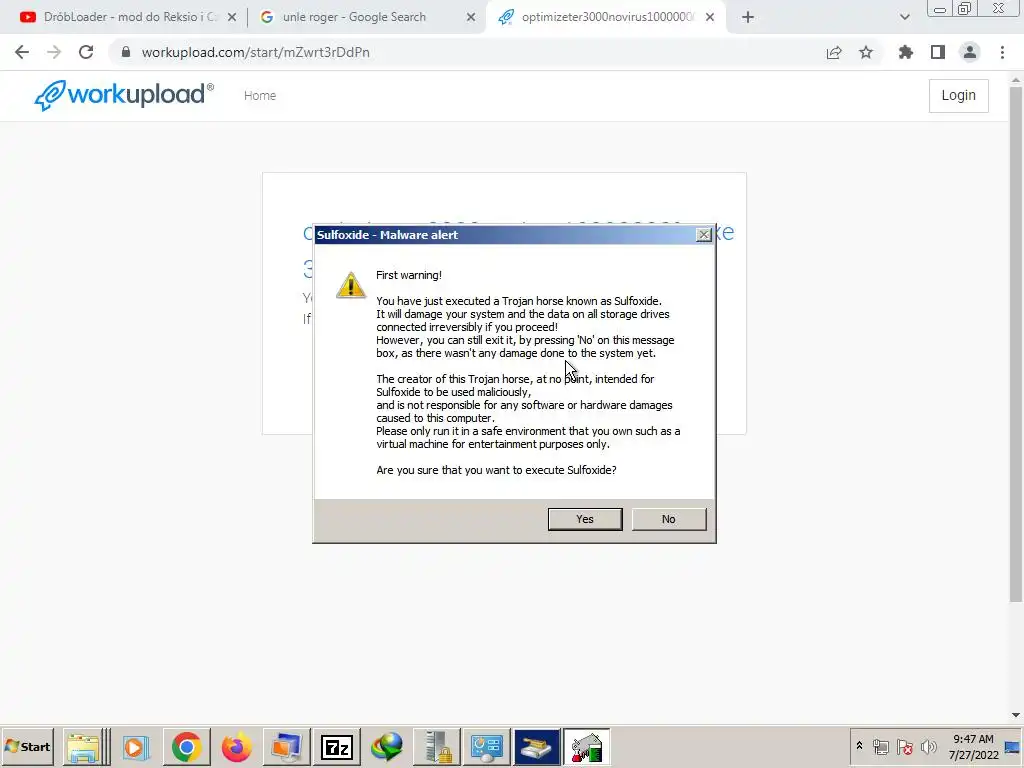
Task: Click the padlock site info icon
Action: click(x=126, y=52)
